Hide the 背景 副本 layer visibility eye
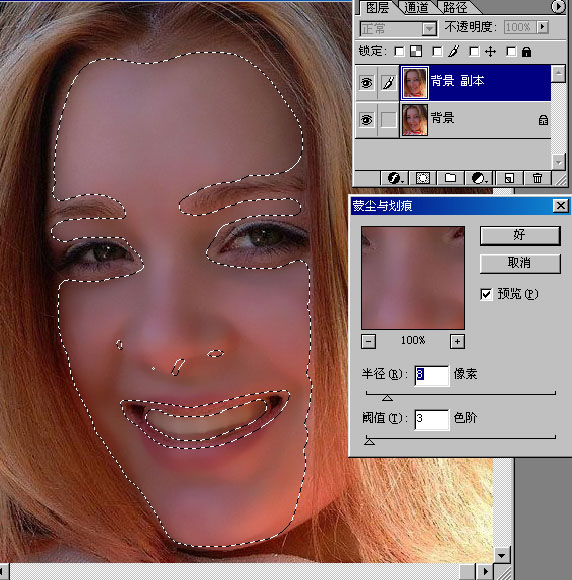The height and width of the screenshot is (580, 572). click(x=366, y=82)
